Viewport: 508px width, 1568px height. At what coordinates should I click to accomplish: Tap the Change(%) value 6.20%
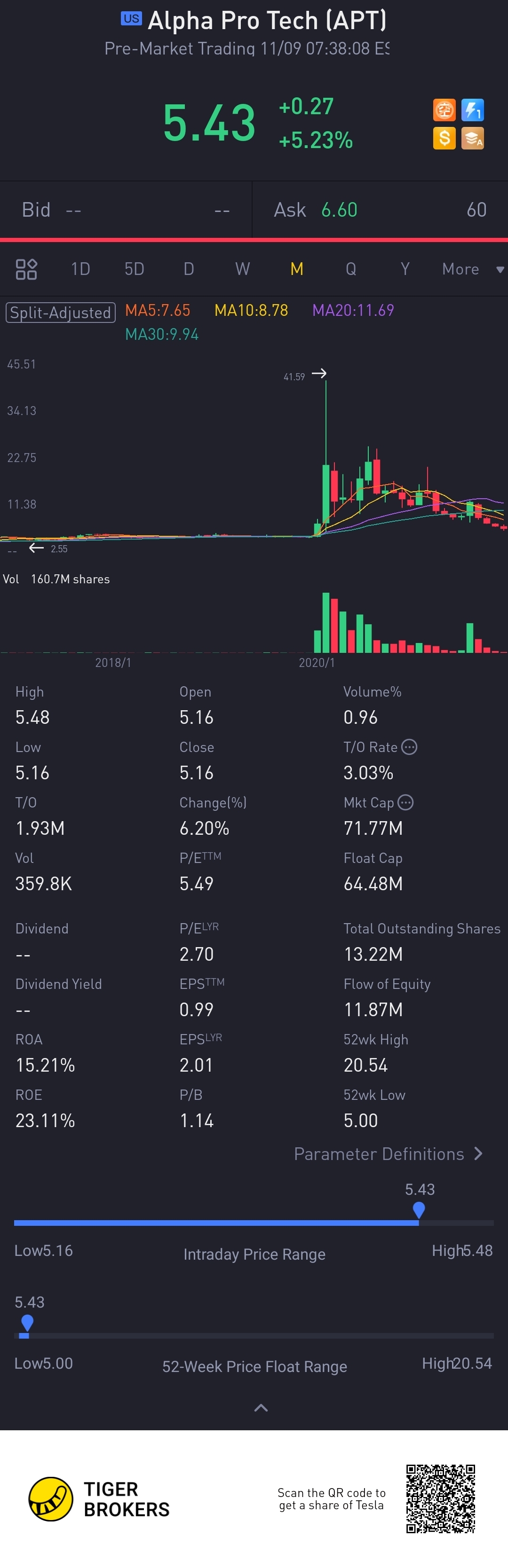tap(204, 828)
